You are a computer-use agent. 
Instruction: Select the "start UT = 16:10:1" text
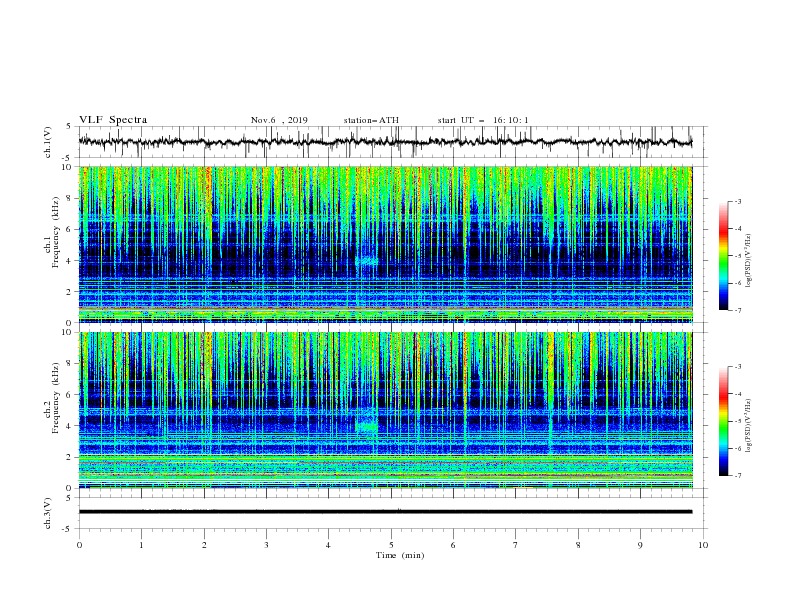tap(483, 120)
